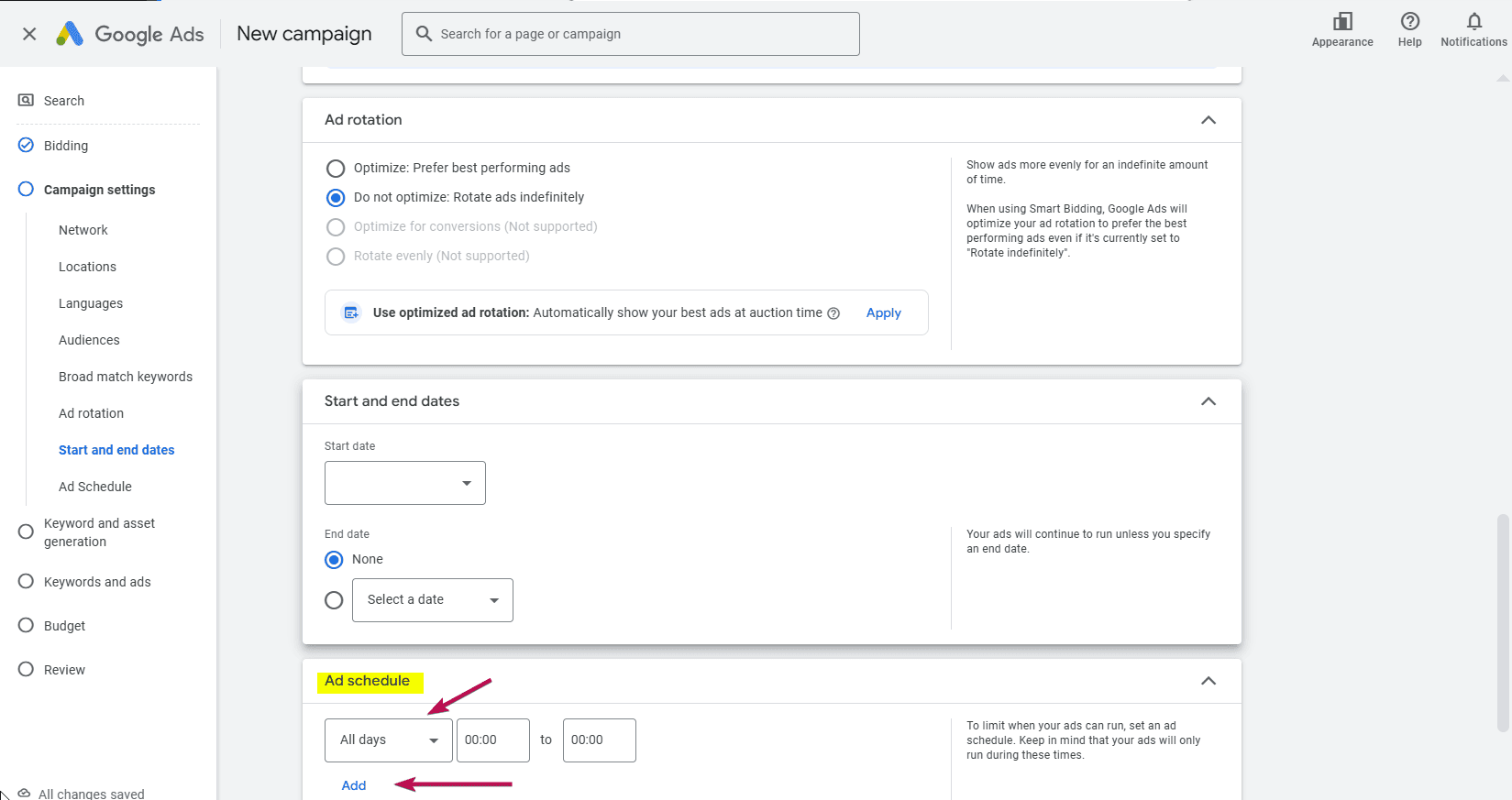The image size is (1512, 800).
Task: Click the help tooltip icon beside auction time
Action: (x=833, y=313)
